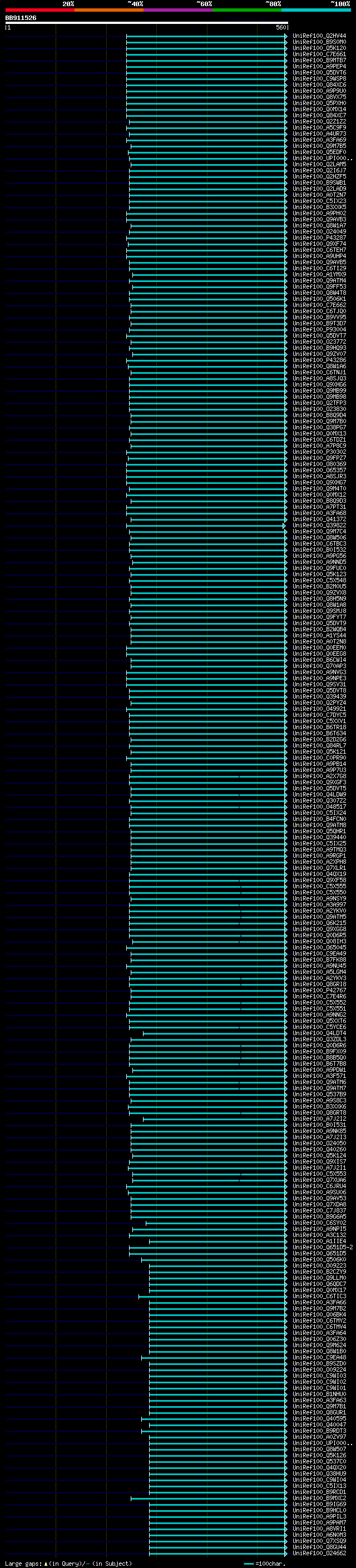Click the orange ~40% identity color swatch
Viewport: 356px width, 1568px height.
(x=109, y=10)
